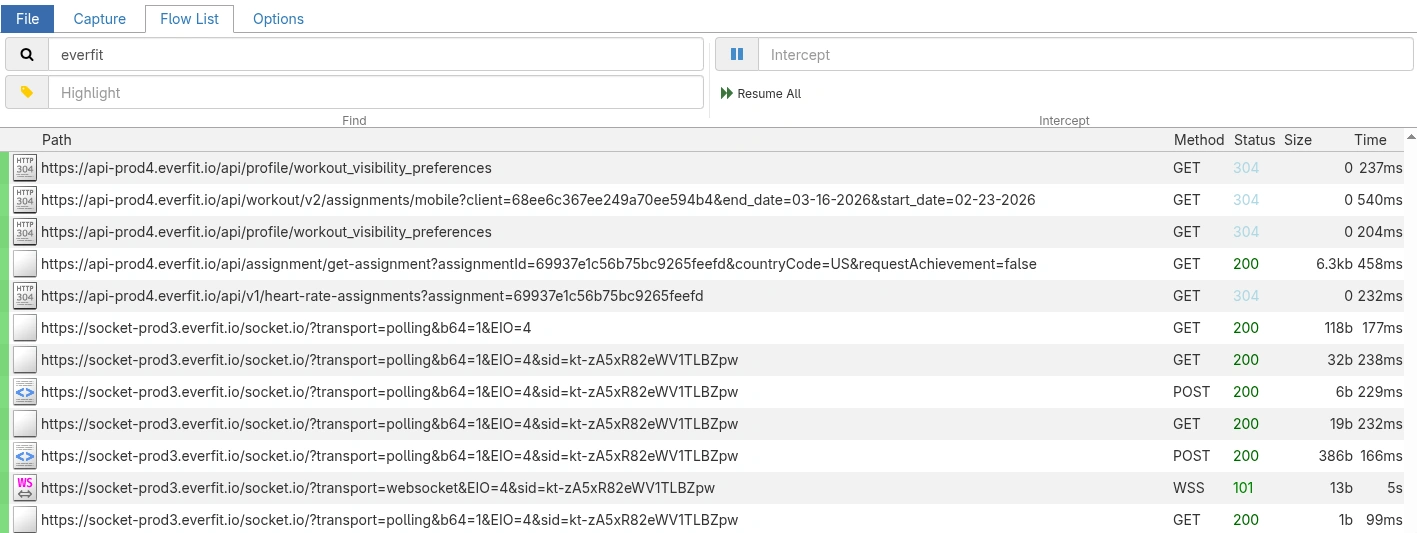Click the yellow highlight tag icon
This screenshot has height=533, width=1417.
(x=27, y=93)
